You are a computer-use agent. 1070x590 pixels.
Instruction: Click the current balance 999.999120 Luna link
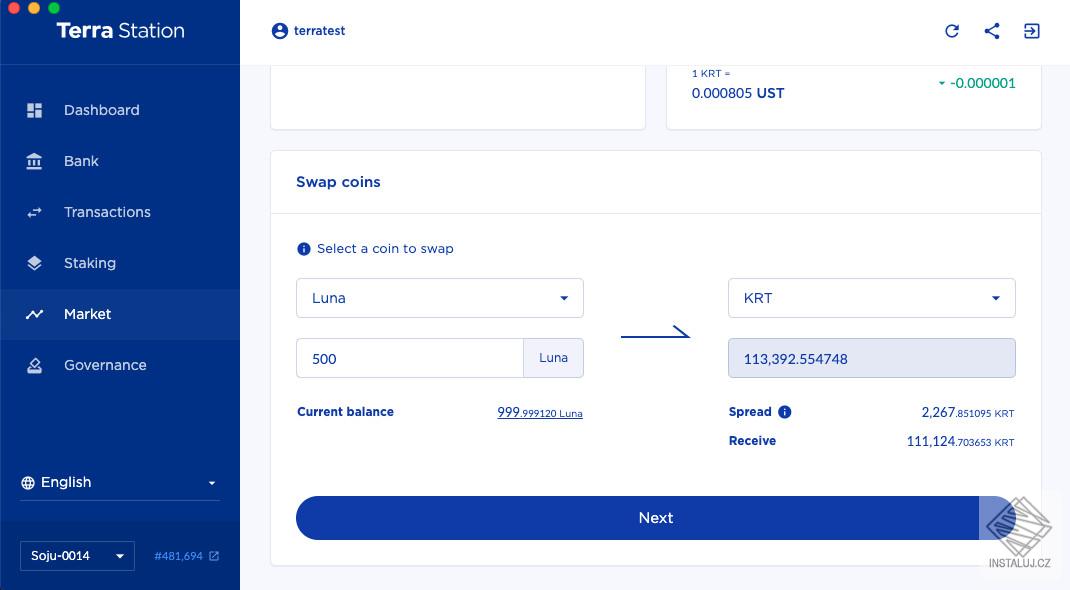click(540, 412)
